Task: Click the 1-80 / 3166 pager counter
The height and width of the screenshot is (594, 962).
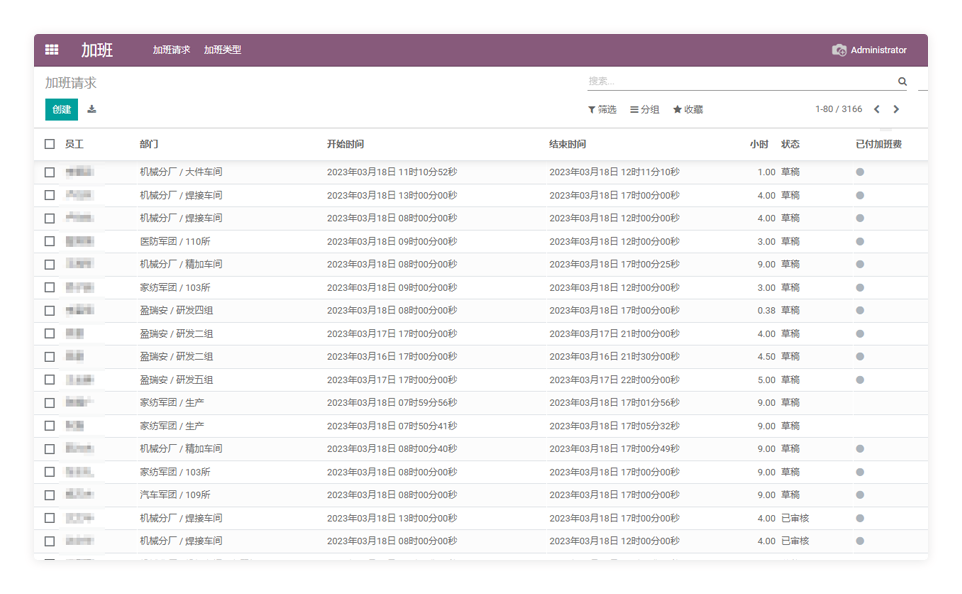Action: point(838,109)
